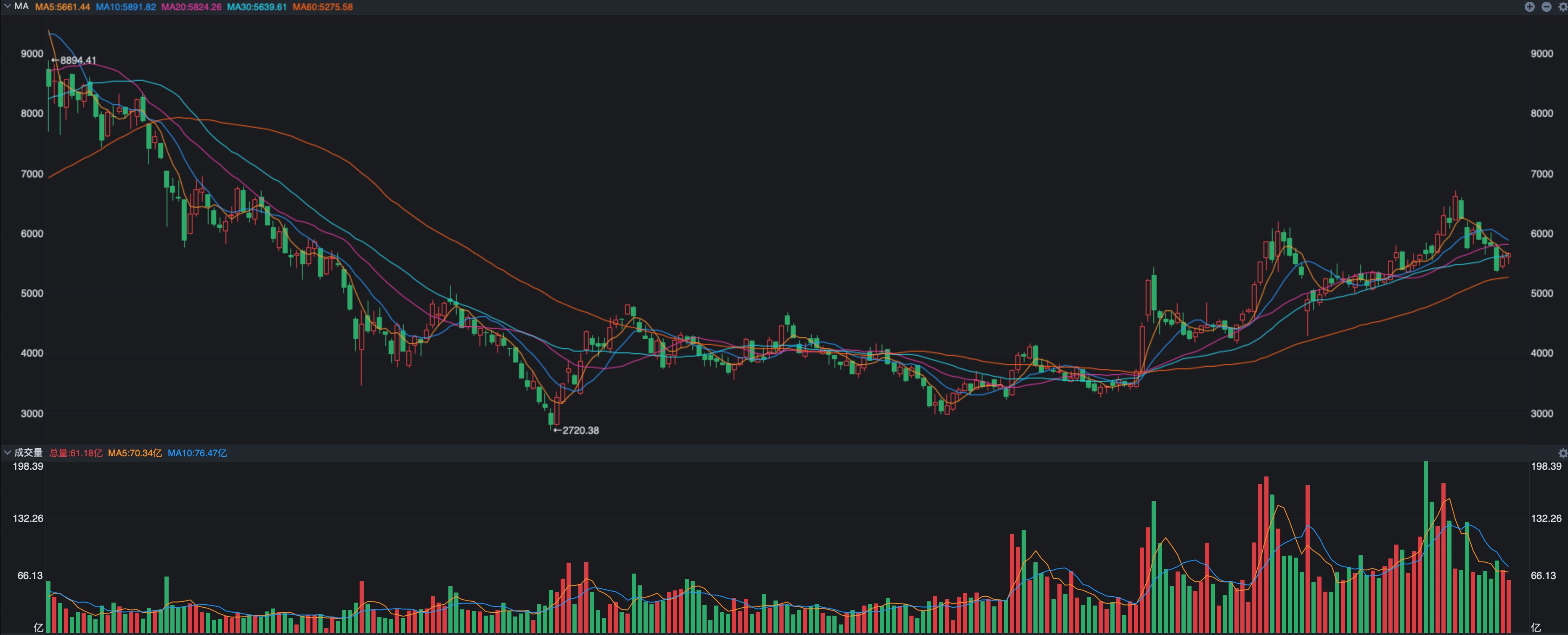Select the MA5:5661.44 legend label
The width and height of the screenshot is (1568, 635).
[x=63, y=7]
